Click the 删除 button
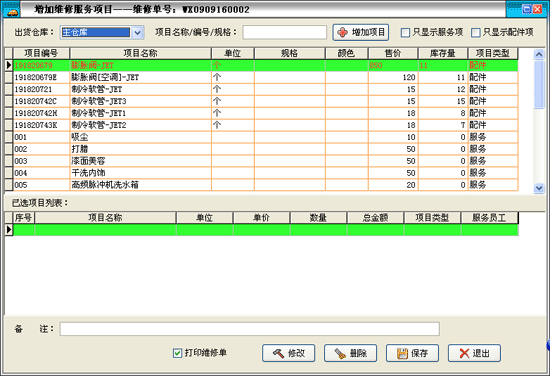550x376 pixels. point(350,353)
